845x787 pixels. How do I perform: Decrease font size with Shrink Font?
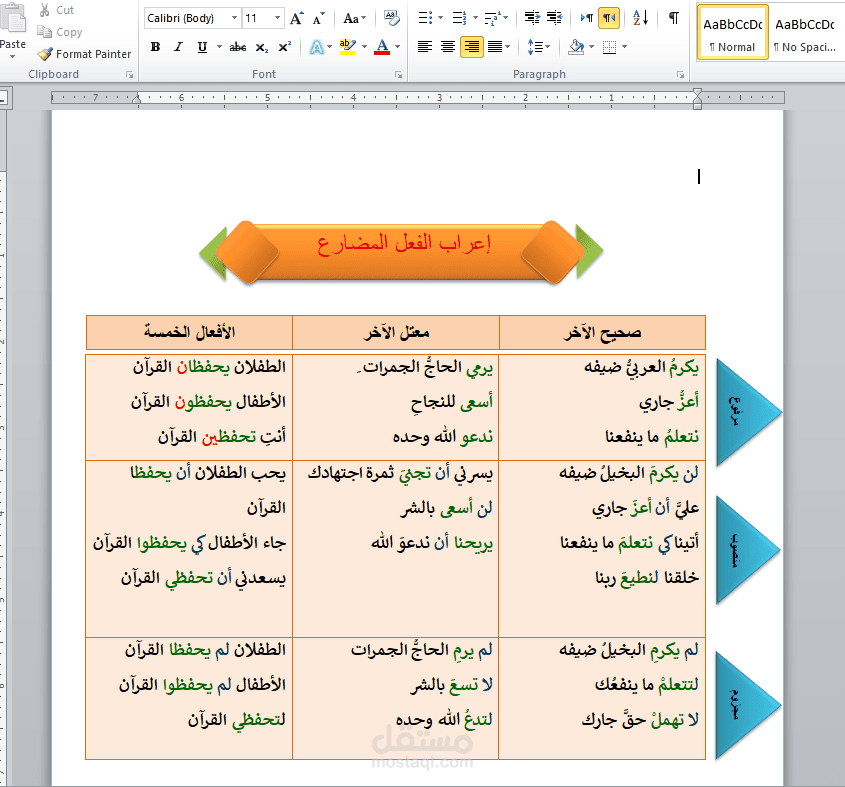(318, 18)
